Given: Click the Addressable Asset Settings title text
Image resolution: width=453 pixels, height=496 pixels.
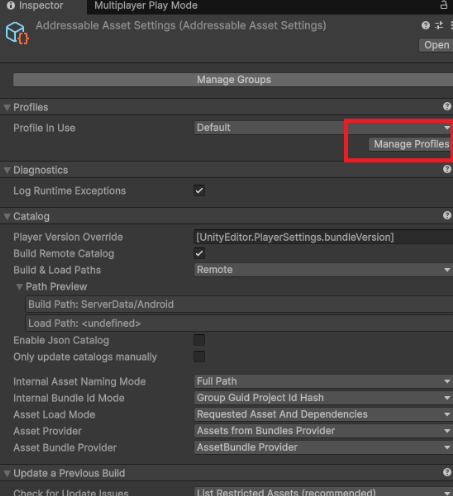Looking at the screenshot, I should tap(181, 26).
